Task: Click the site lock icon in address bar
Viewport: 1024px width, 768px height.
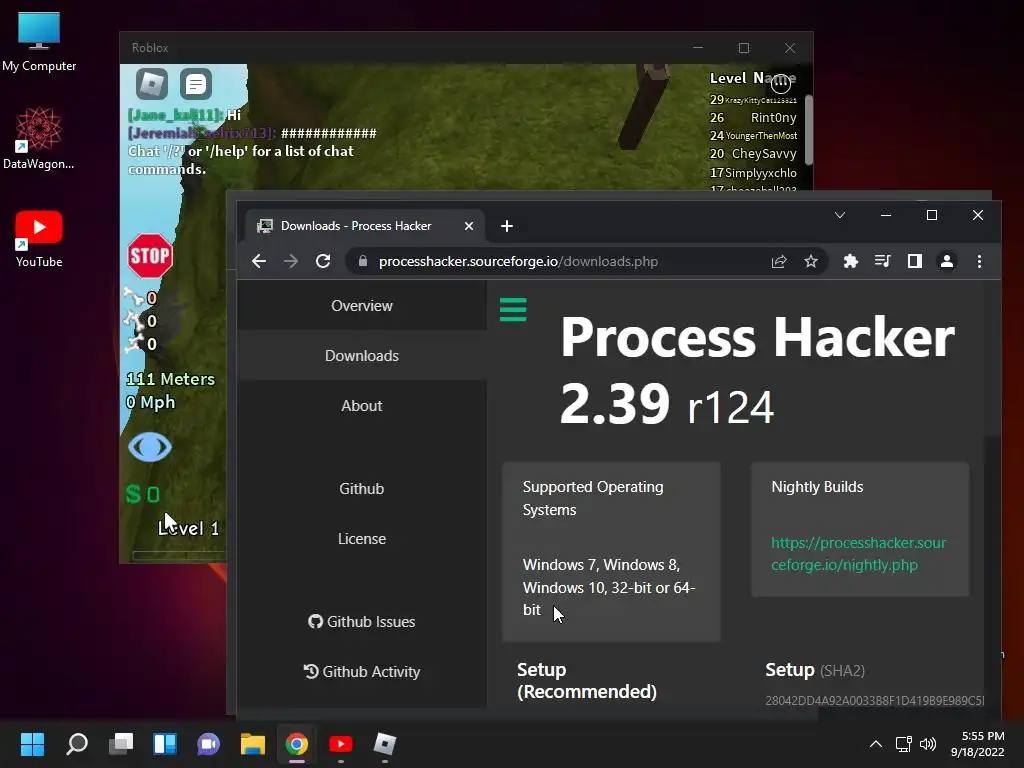Action: coord(363,261)
